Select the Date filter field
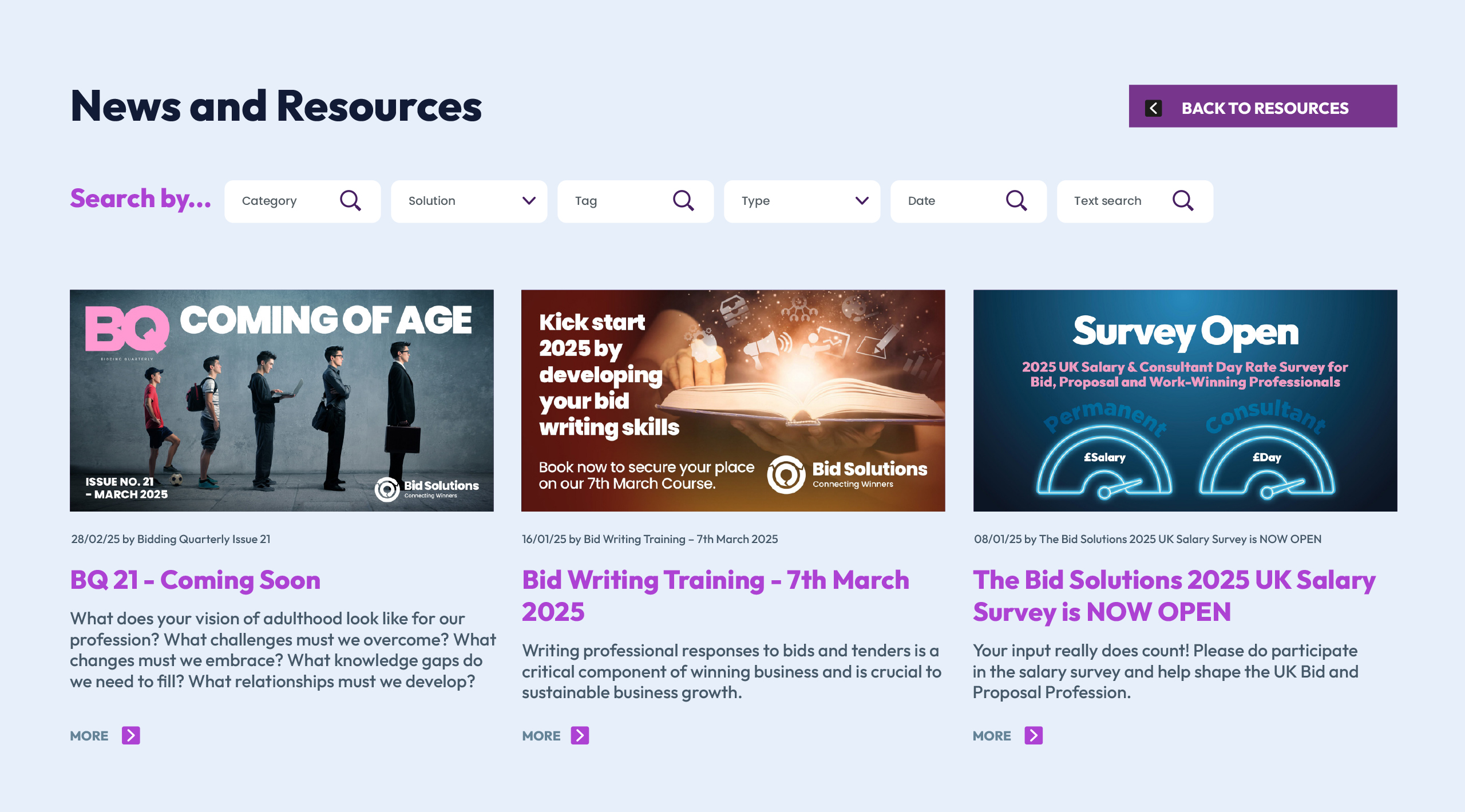Viewport: 1465px width, 812px height. (944, 201)
